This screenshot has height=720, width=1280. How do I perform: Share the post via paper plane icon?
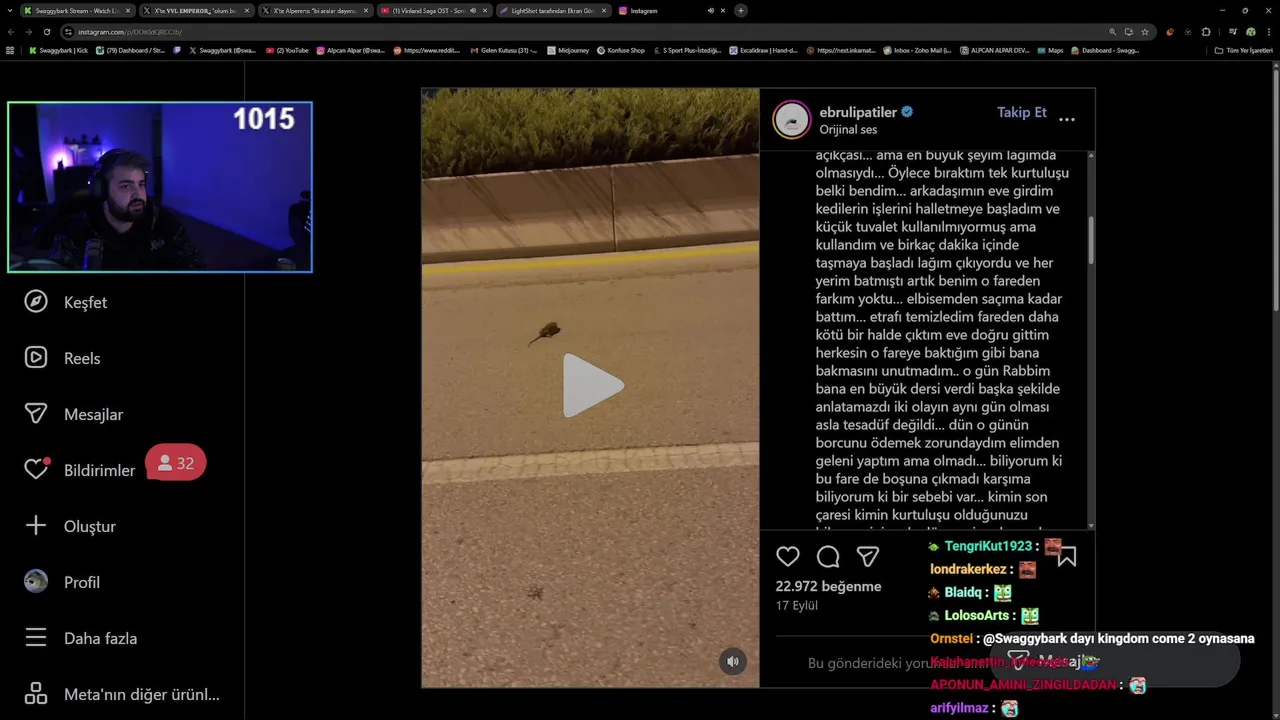[868, 557]
